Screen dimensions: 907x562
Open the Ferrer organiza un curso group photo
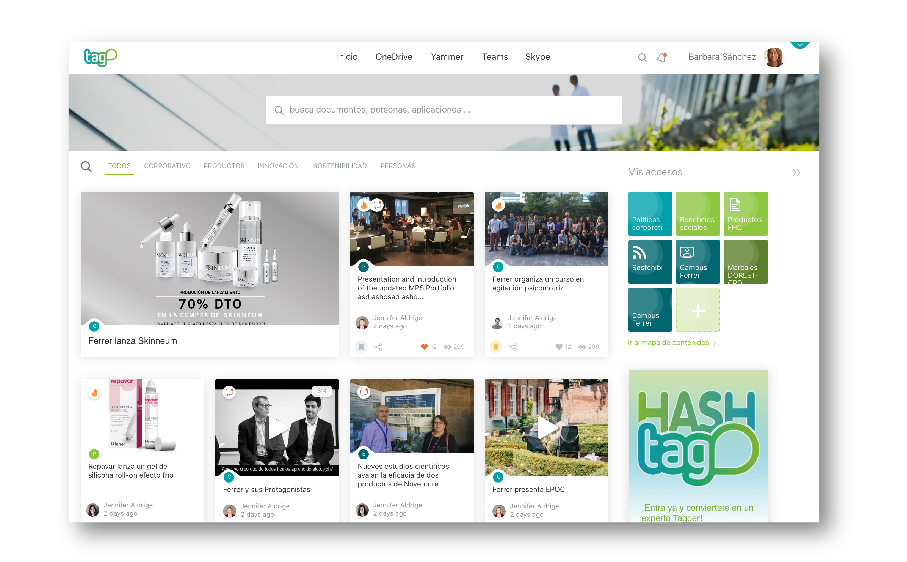546,229
